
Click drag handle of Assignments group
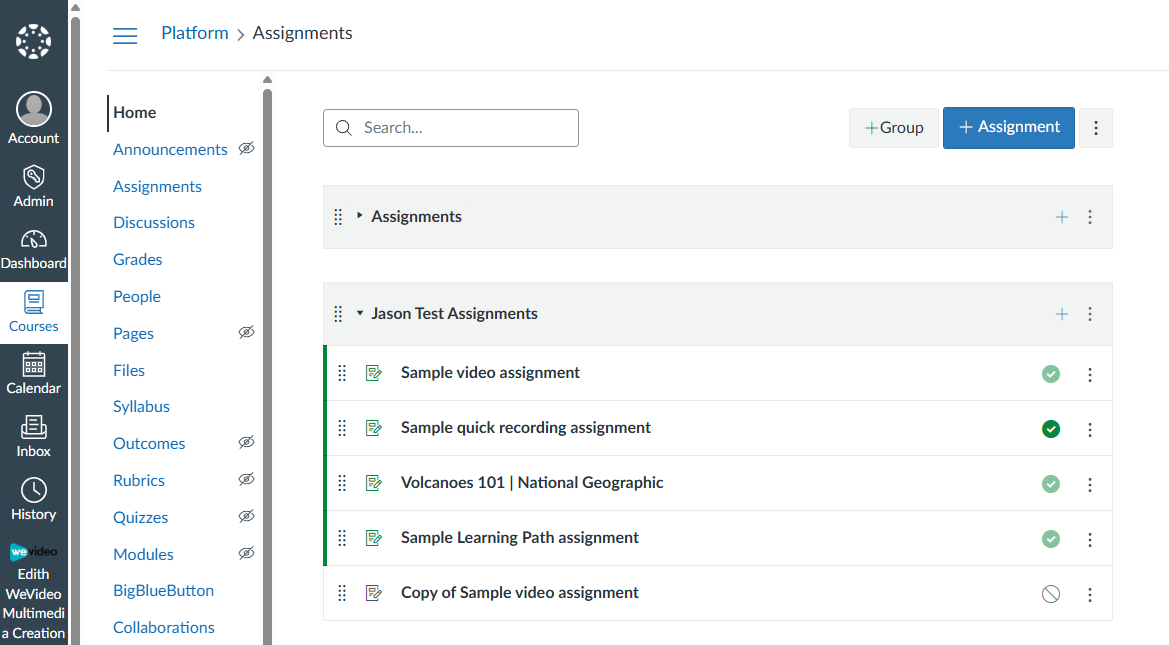point(338,217)
